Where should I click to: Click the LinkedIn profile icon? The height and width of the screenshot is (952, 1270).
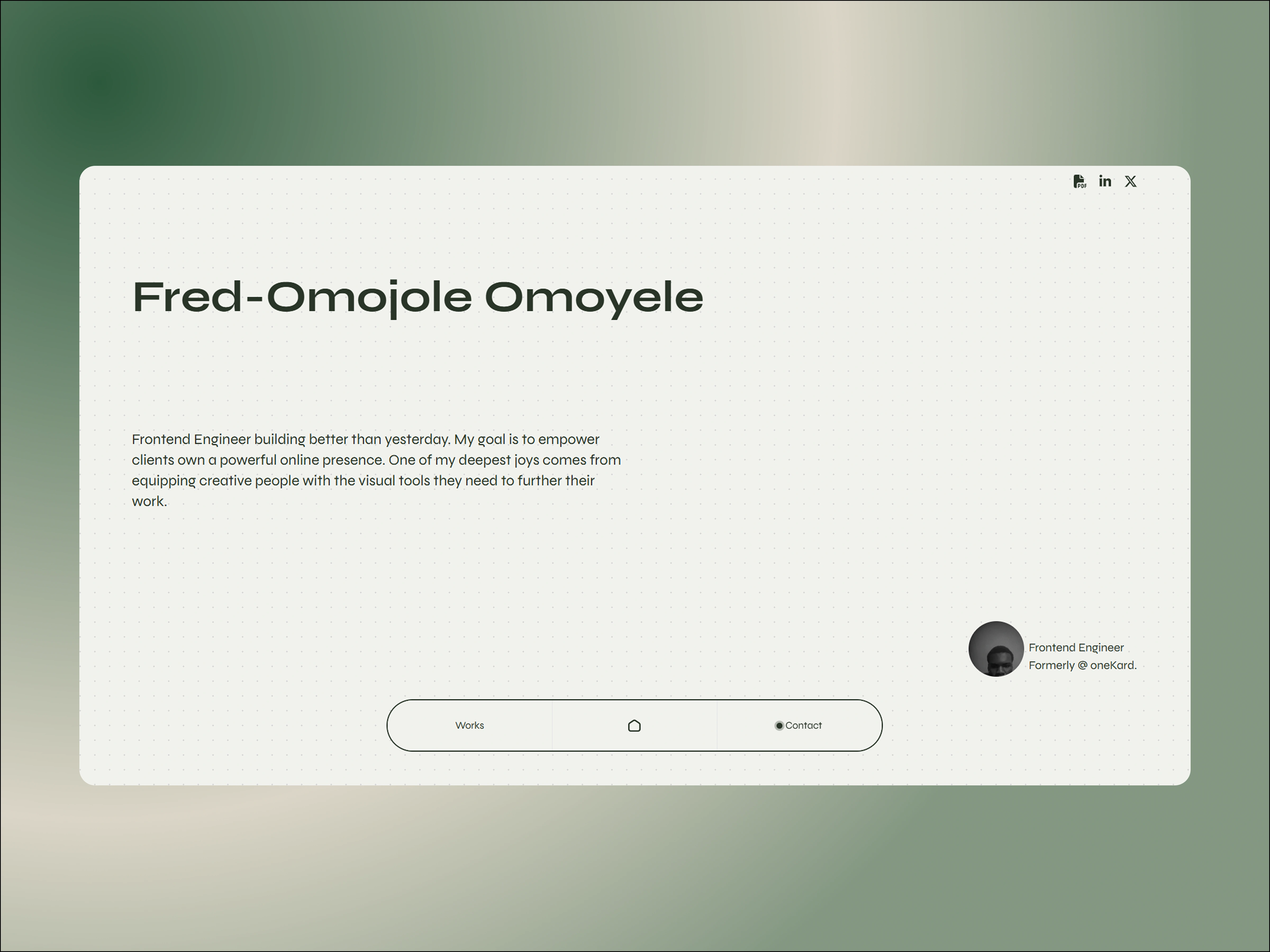pyautogui.click(x=1105, y=181)
